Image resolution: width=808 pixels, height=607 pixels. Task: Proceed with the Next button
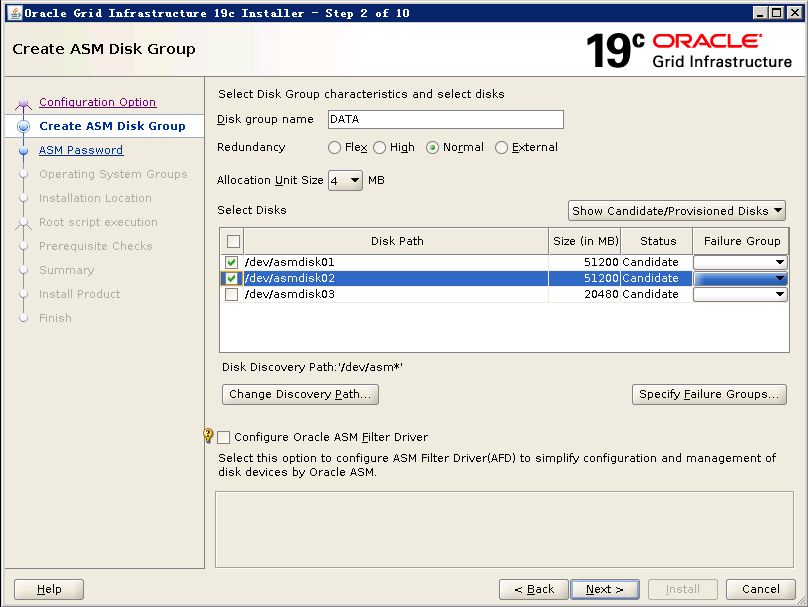click(605, 589)
